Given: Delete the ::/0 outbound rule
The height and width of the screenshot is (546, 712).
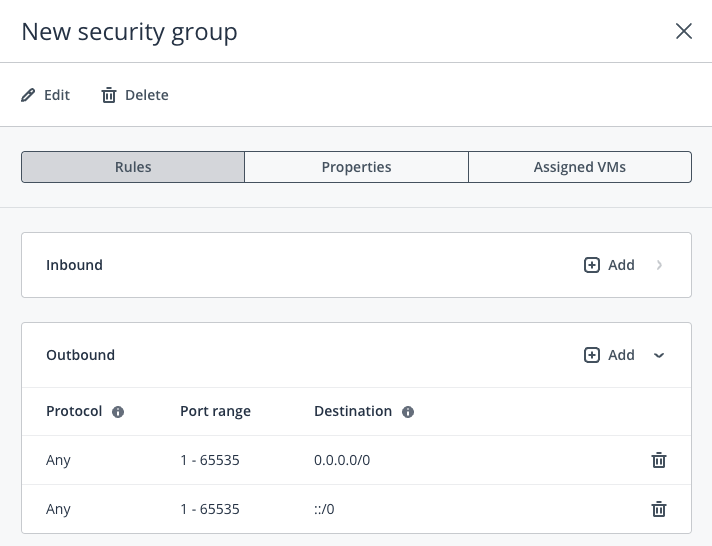Looking at the screenshot, I should [658, 509].
